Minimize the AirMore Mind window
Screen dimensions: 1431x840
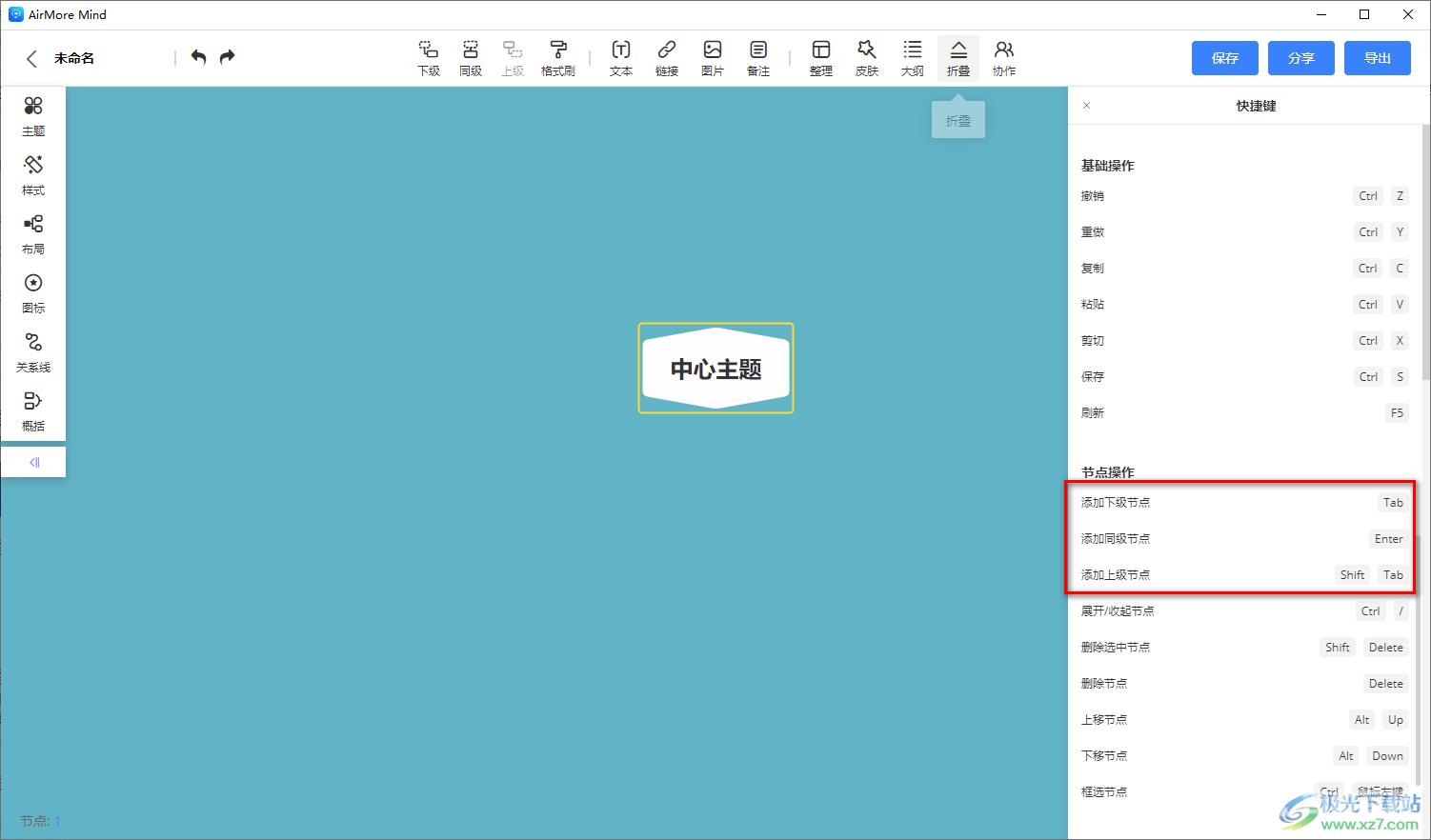[x=1320, y=14]
